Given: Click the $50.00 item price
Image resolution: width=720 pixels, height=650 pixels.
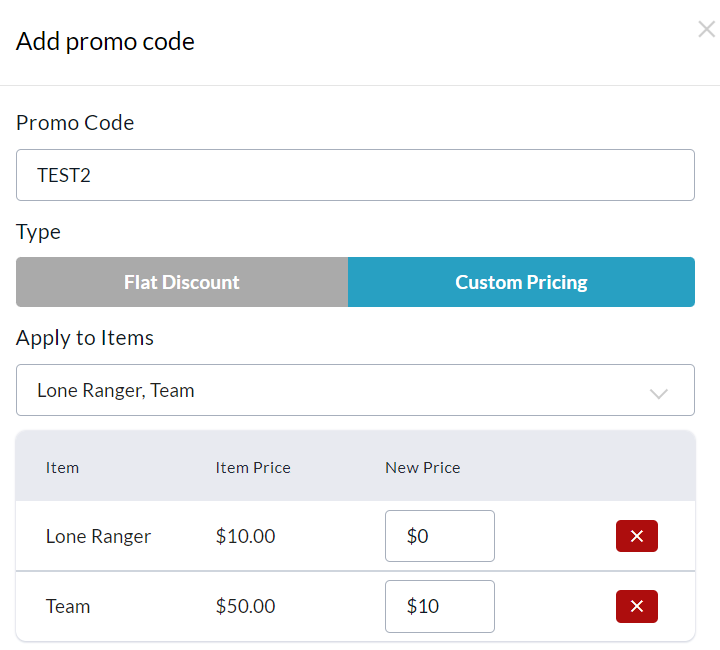Looking at the screenshot, I should pos(245,606).
